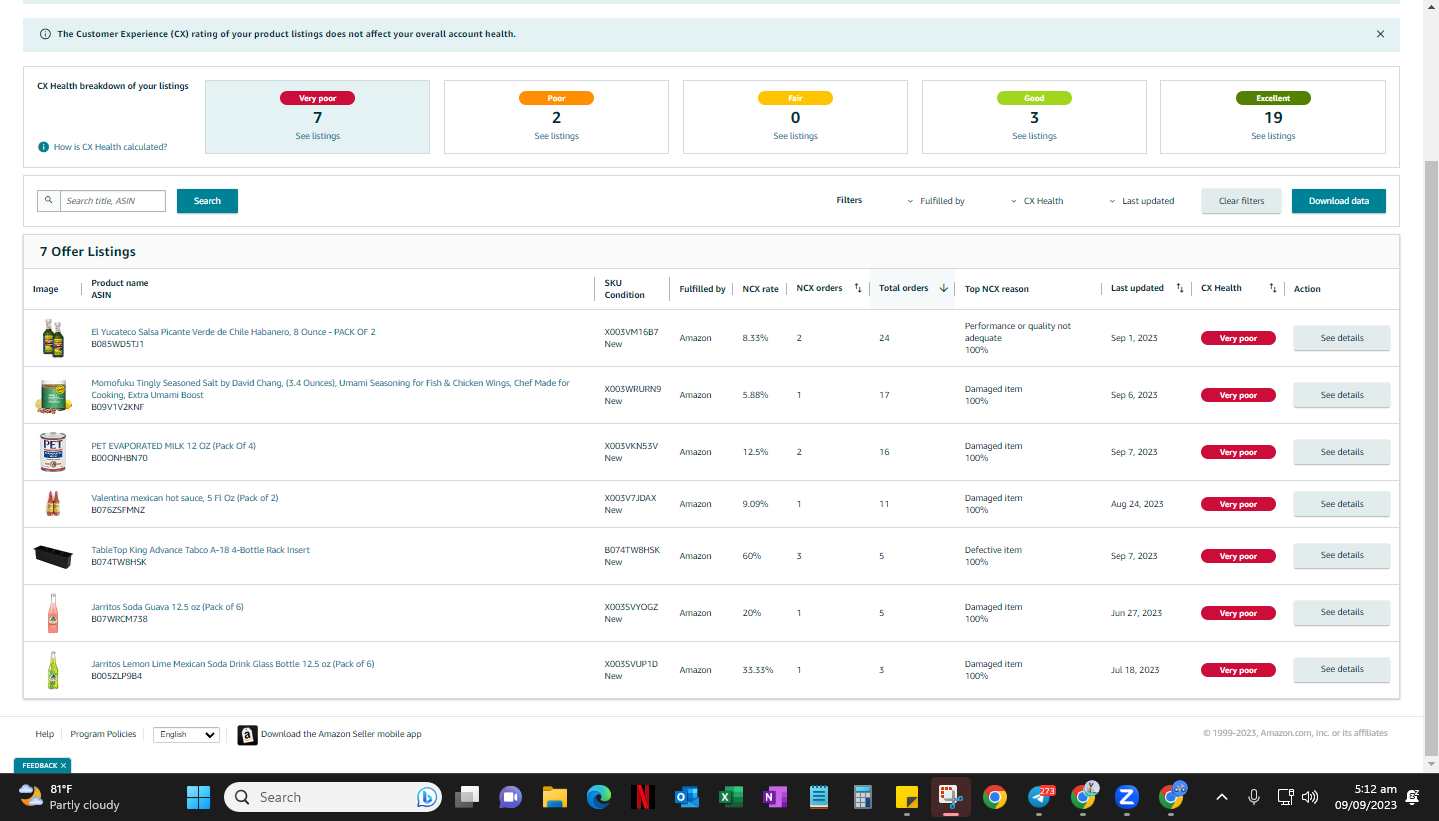This screenshot has width=1439, height=821.
Task: Focus the Search title, ASIN input field
Action: (112, 201)
